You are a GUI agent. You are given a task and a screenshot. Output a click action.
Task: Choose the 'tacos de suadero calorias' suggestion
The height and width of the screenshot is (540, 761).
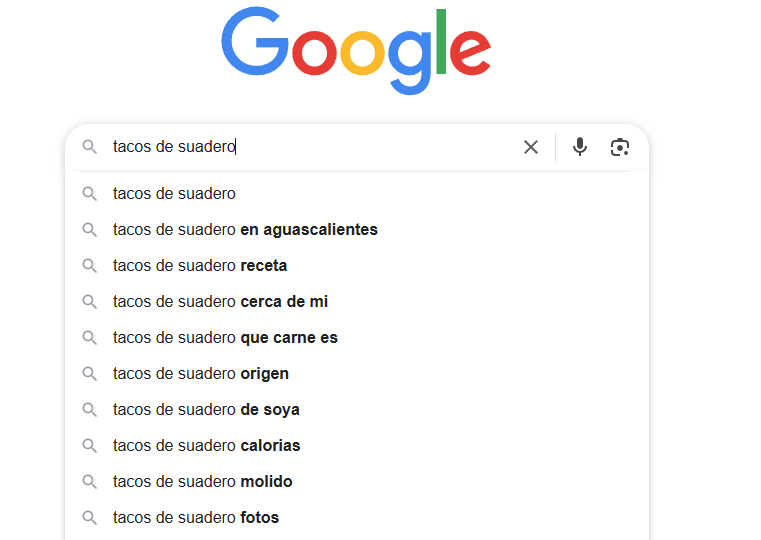point(206,446)
